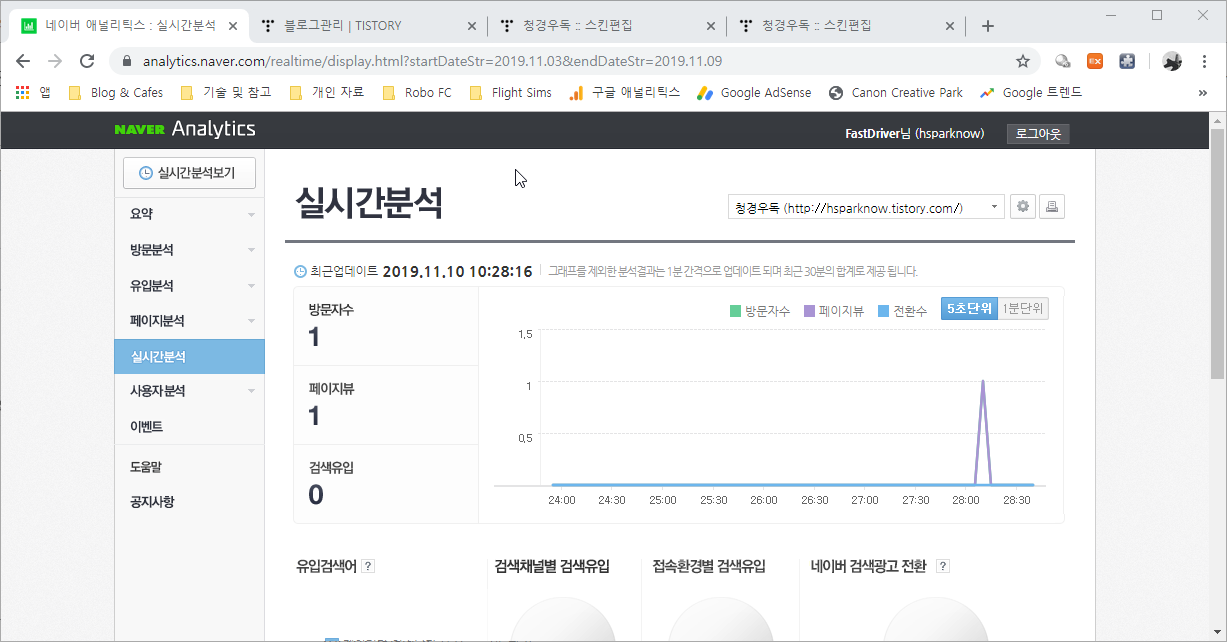Show more bookmarks with the chevron
Image resolution: width=1227 pixels, height=642 pixels.
(1202, 92)
